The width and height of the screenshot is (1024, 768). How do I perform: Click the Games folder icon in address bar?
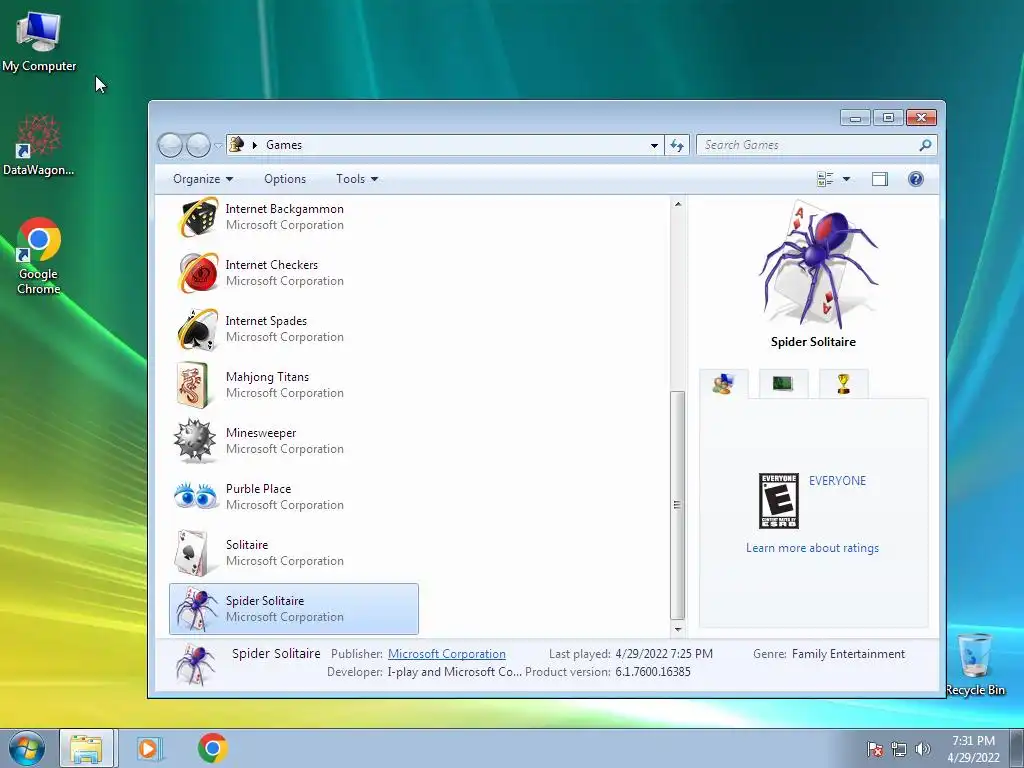(237, 144)
